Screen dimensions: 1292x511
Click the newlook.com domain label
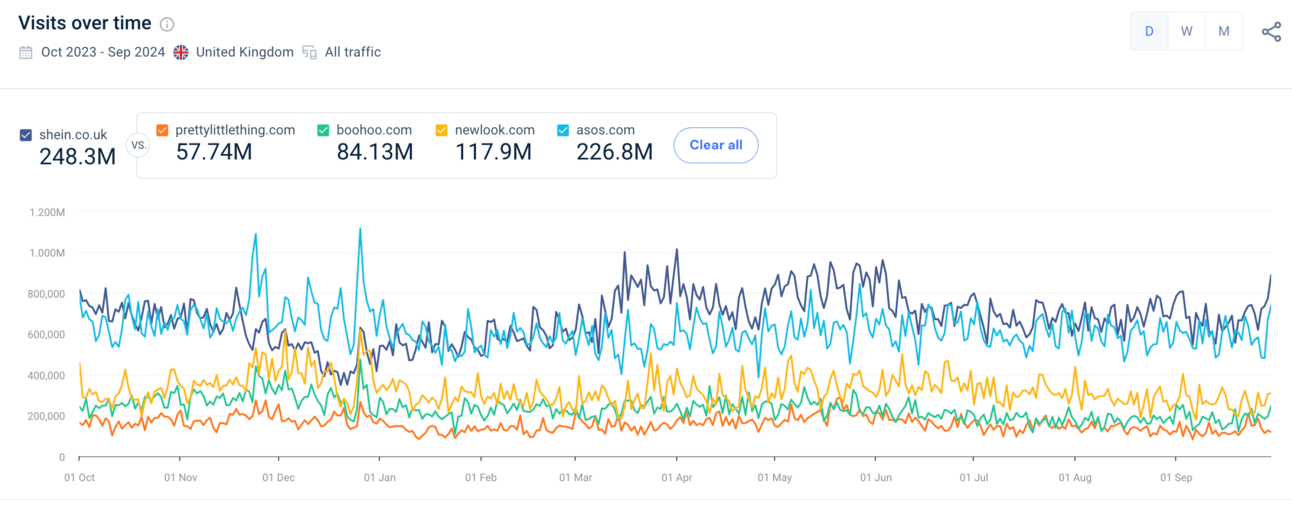pyautogui.click(x=495, y=130)
